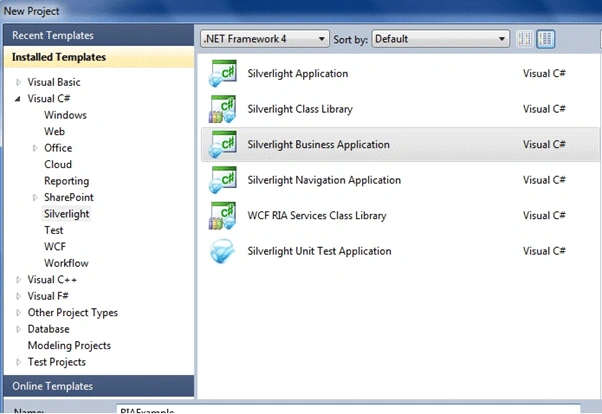Select the Test category under Visual C#

click(53, 230)
